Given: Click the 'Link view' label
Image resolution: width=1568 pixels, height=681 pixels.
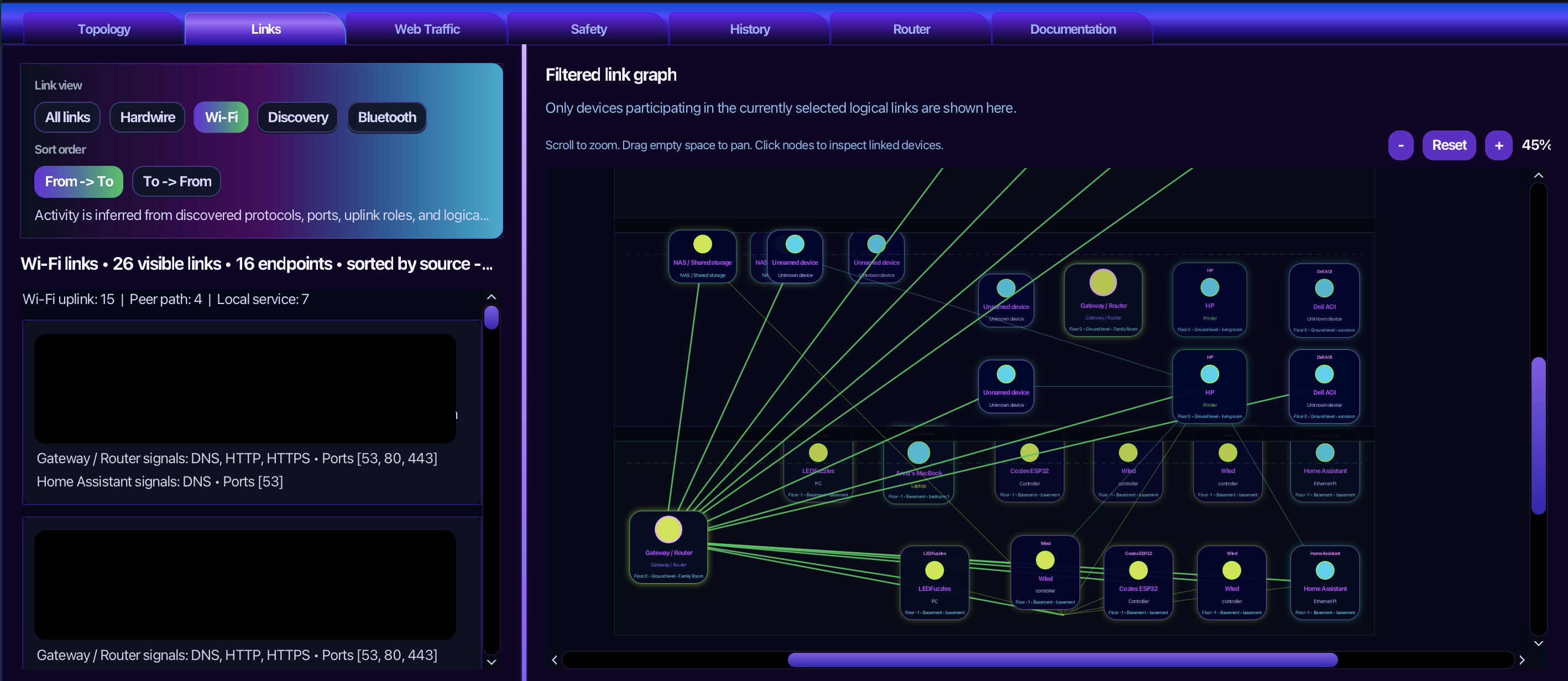Looking at the screenshot, I should pyautogui.click(x=58, y=85).
